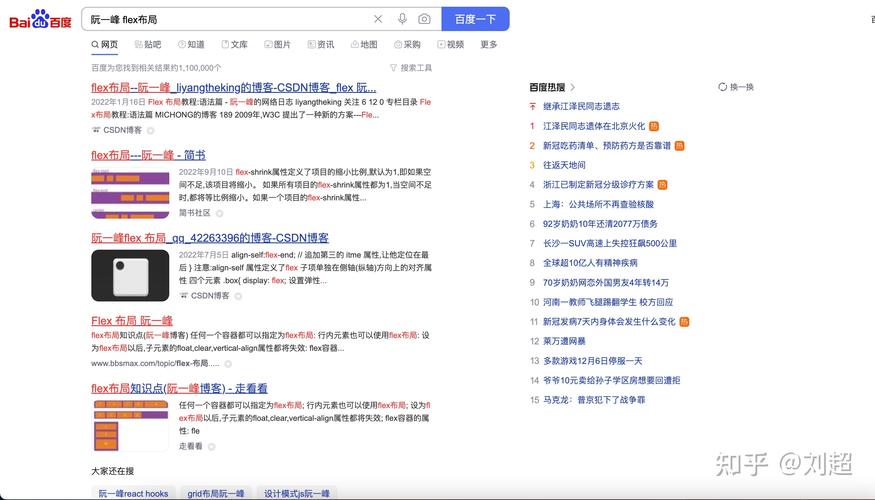Open hot search 继承江泽民同志遗志
The image size is (875, 500).
[581, 106]
